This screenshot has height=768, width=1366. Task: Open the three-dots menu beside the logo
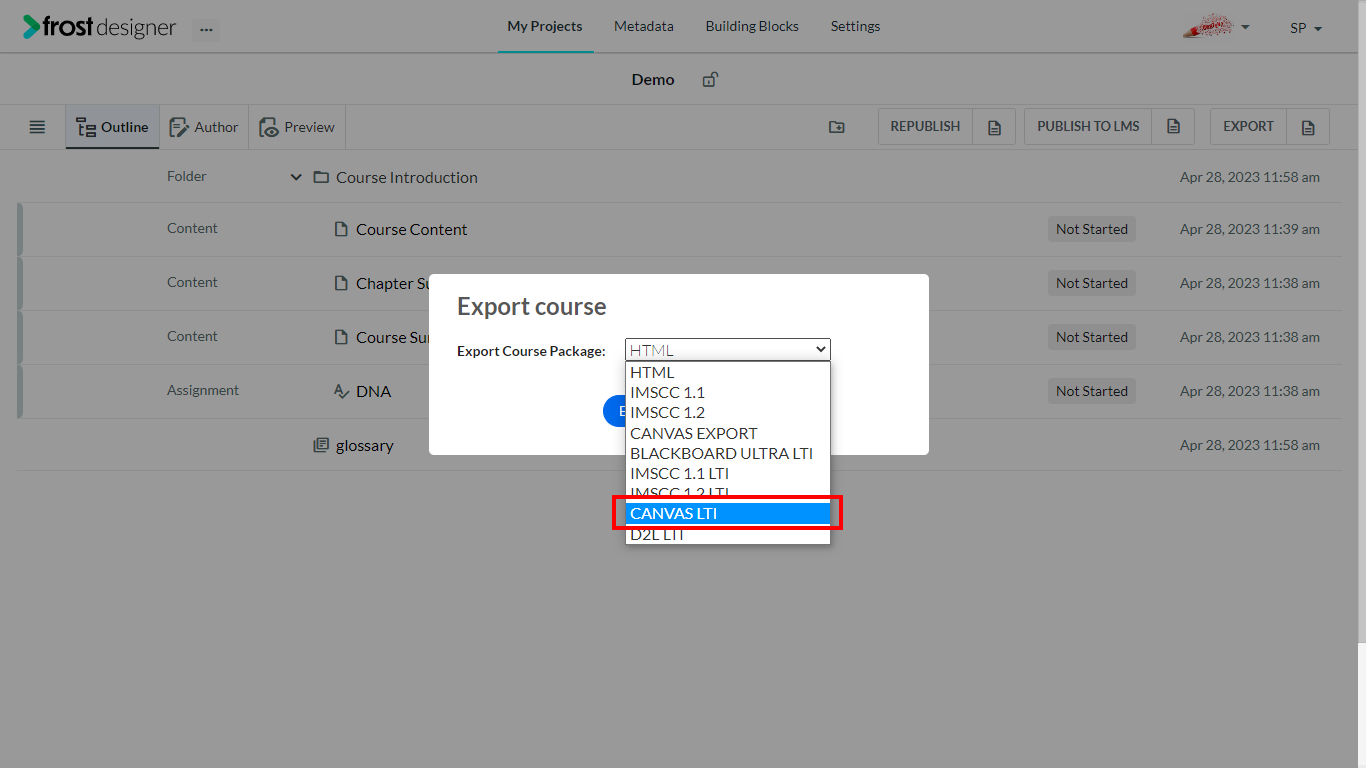(206, 29)
